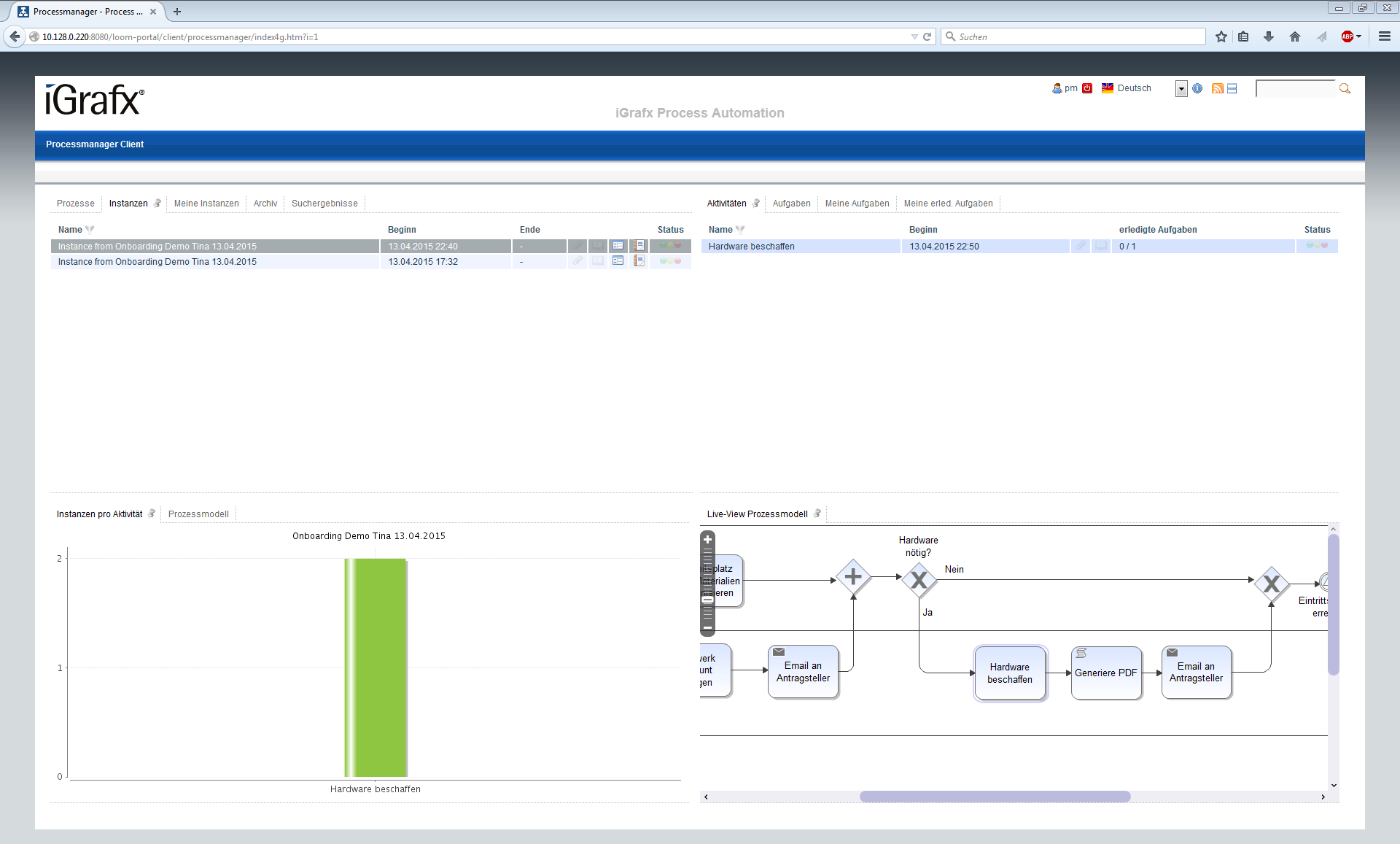This screenshot has width=1400, height=844.
Task: Log out via the red power icon
Action: tap(1087, 88)
